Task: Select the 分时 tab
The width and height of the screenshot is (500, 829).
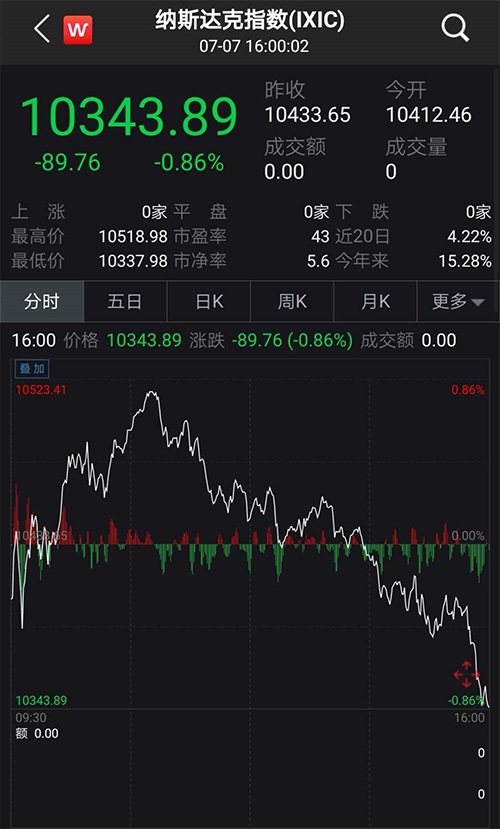Action: coord(42,301)
